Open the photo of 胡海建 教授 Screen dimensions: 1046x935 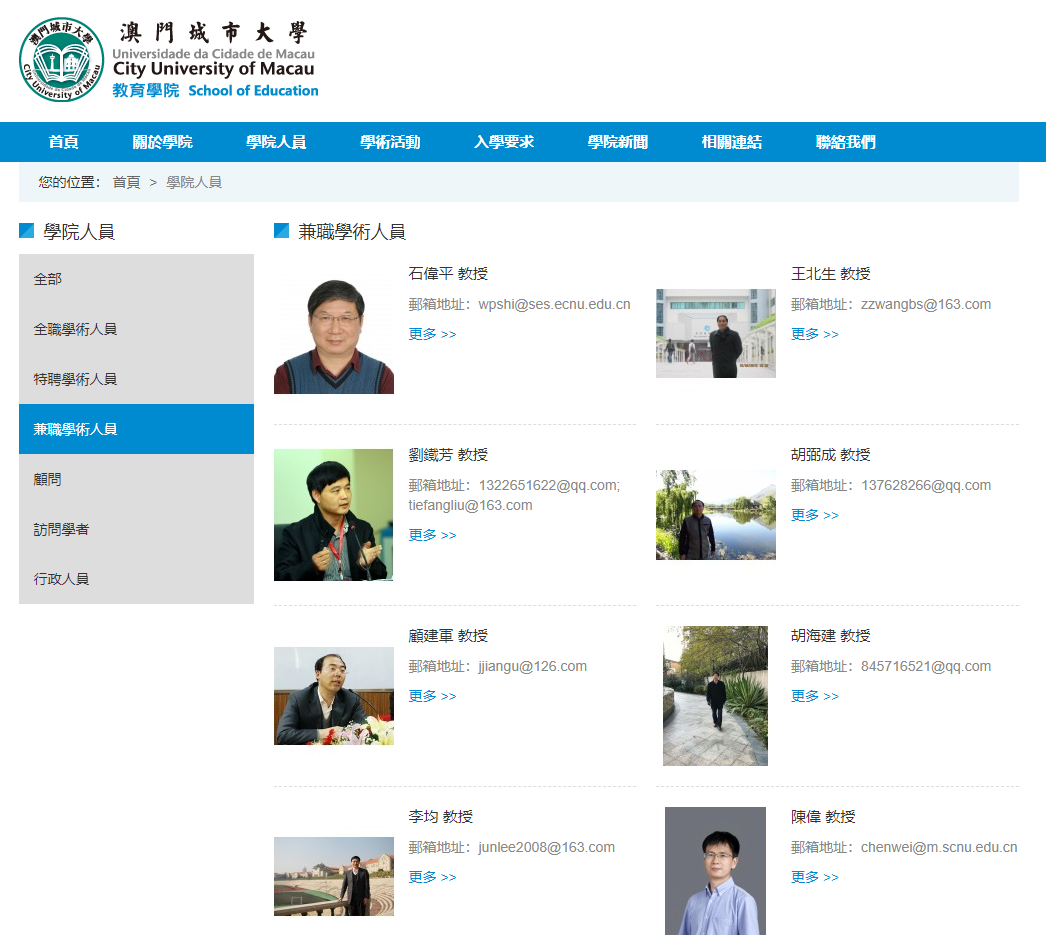715,696
